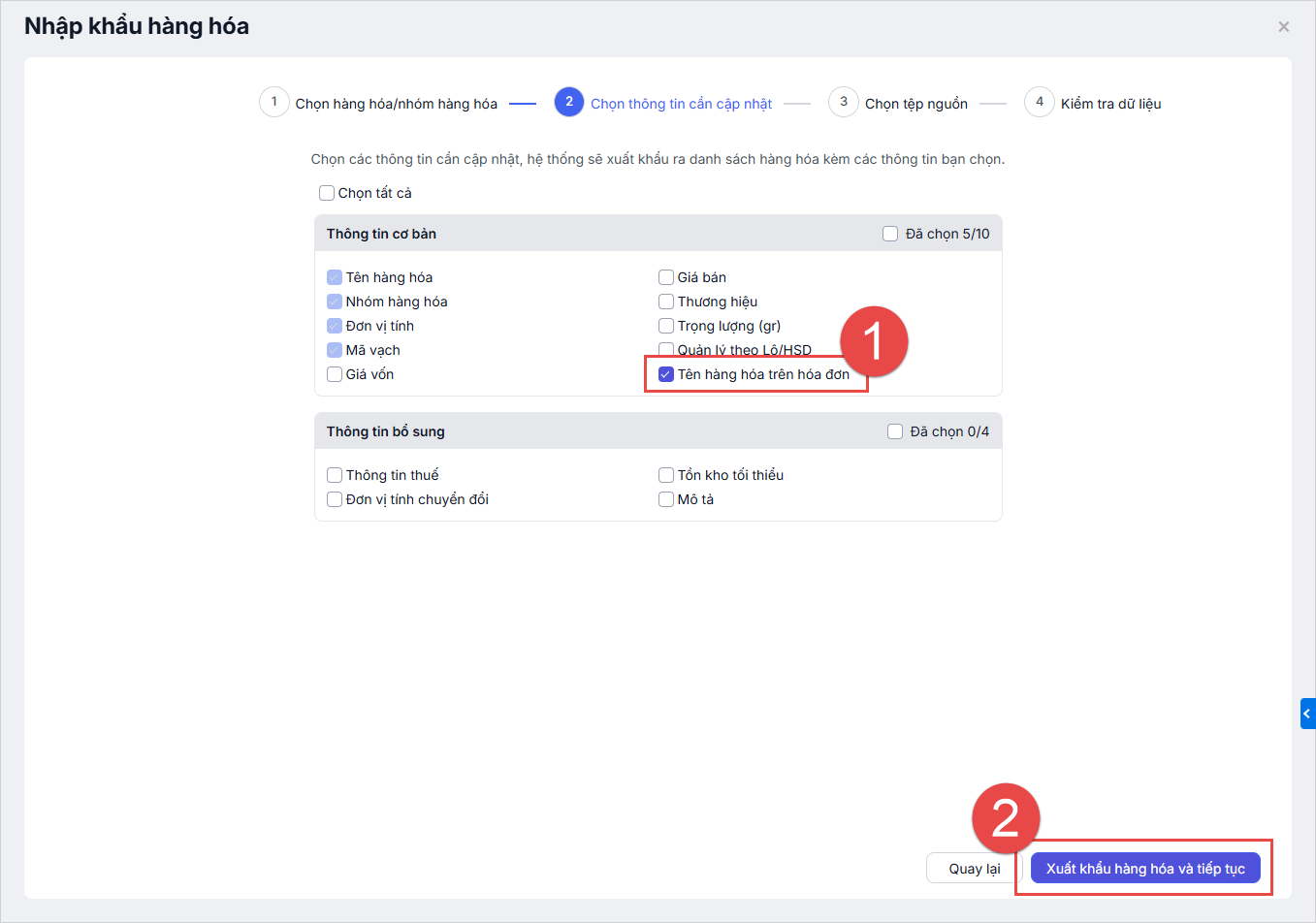
Task: Tick the Chọn tất cả checkbox
Action: 327,193
